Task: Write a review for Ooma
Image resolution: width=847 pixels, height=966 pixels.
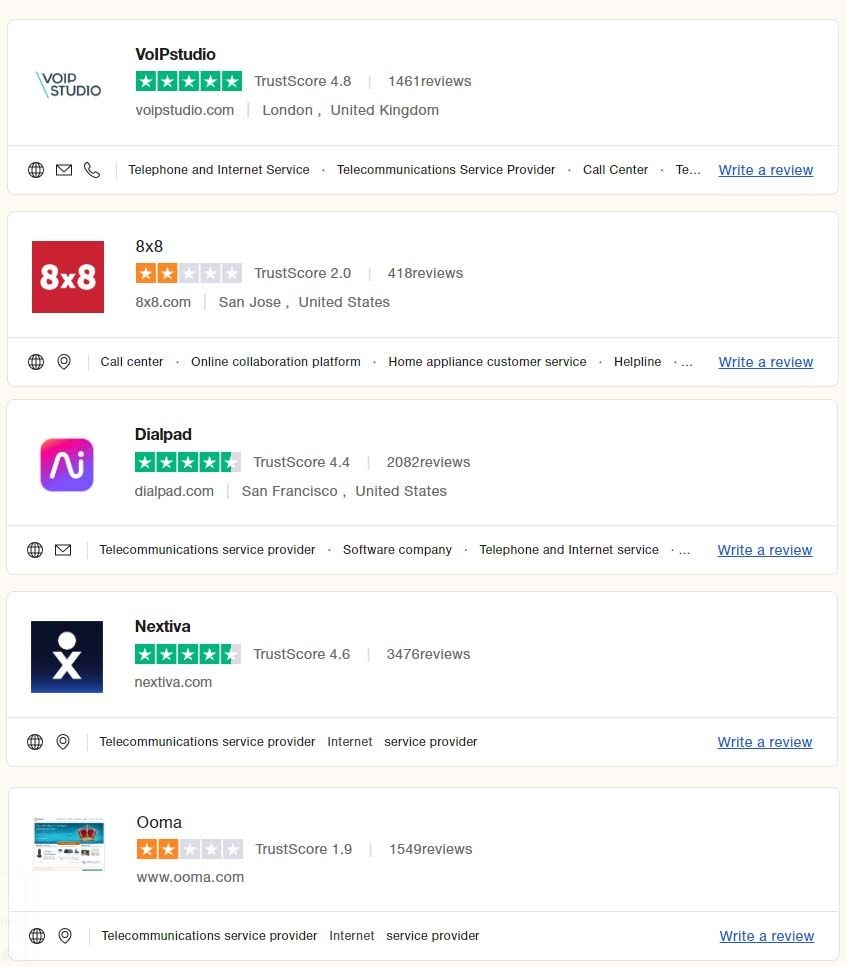Action: click(x=766, y=936)
